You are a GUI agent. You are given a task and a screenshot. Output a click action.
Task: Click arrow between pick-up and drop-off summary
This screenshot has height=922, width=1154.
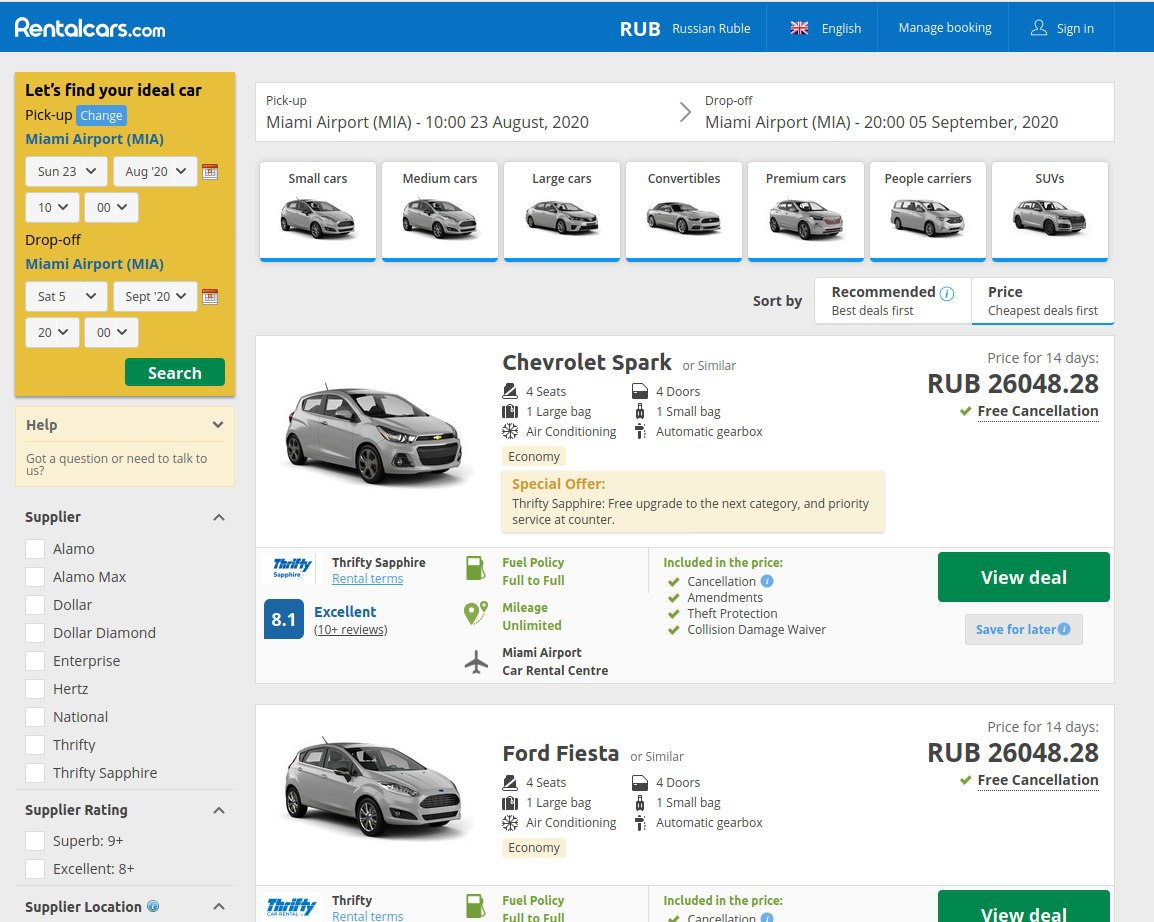coord(684,112)
